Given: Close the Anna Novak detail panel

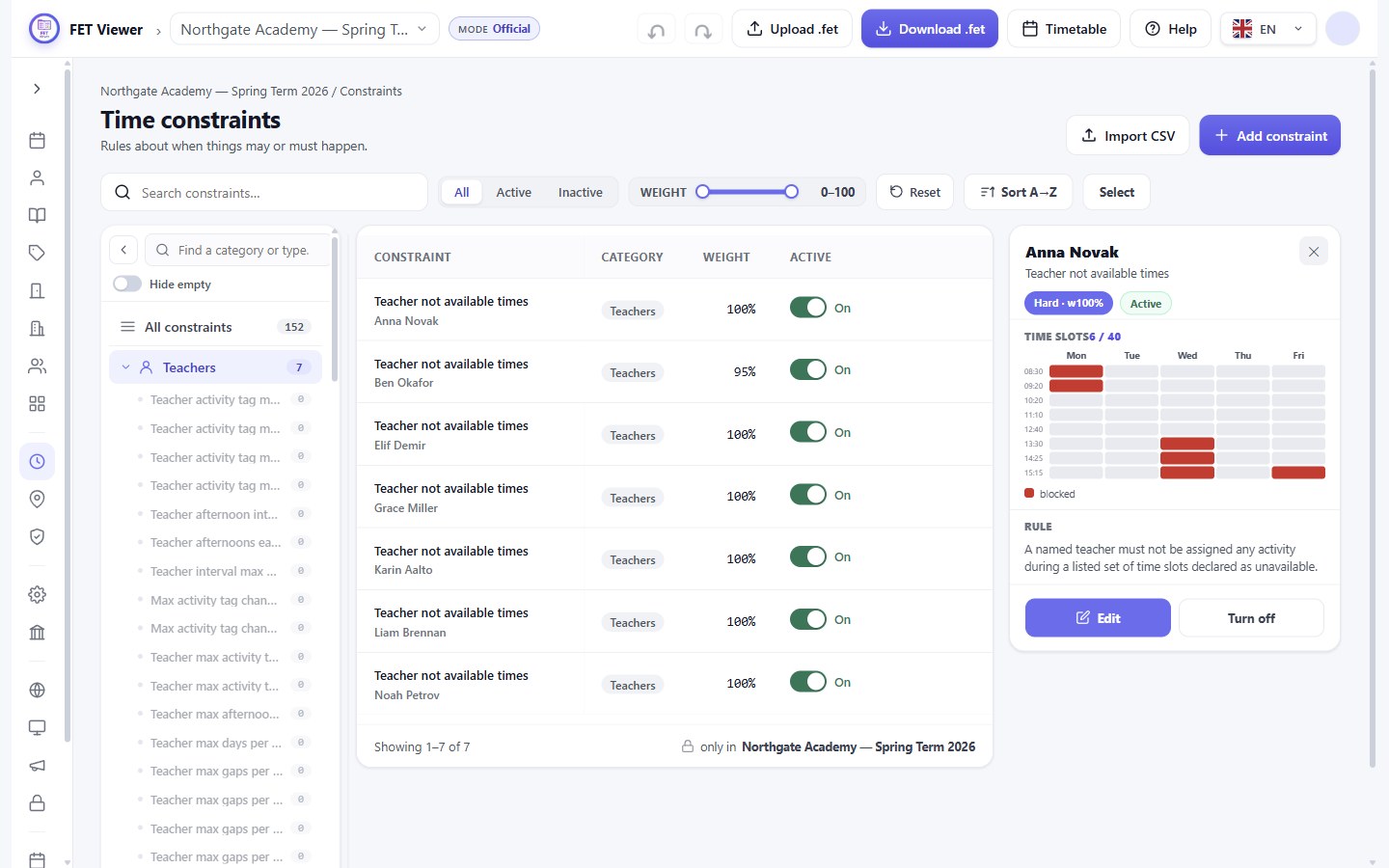Looking at the screenshot, I should pyautogui.click(x=1313, y=252).
